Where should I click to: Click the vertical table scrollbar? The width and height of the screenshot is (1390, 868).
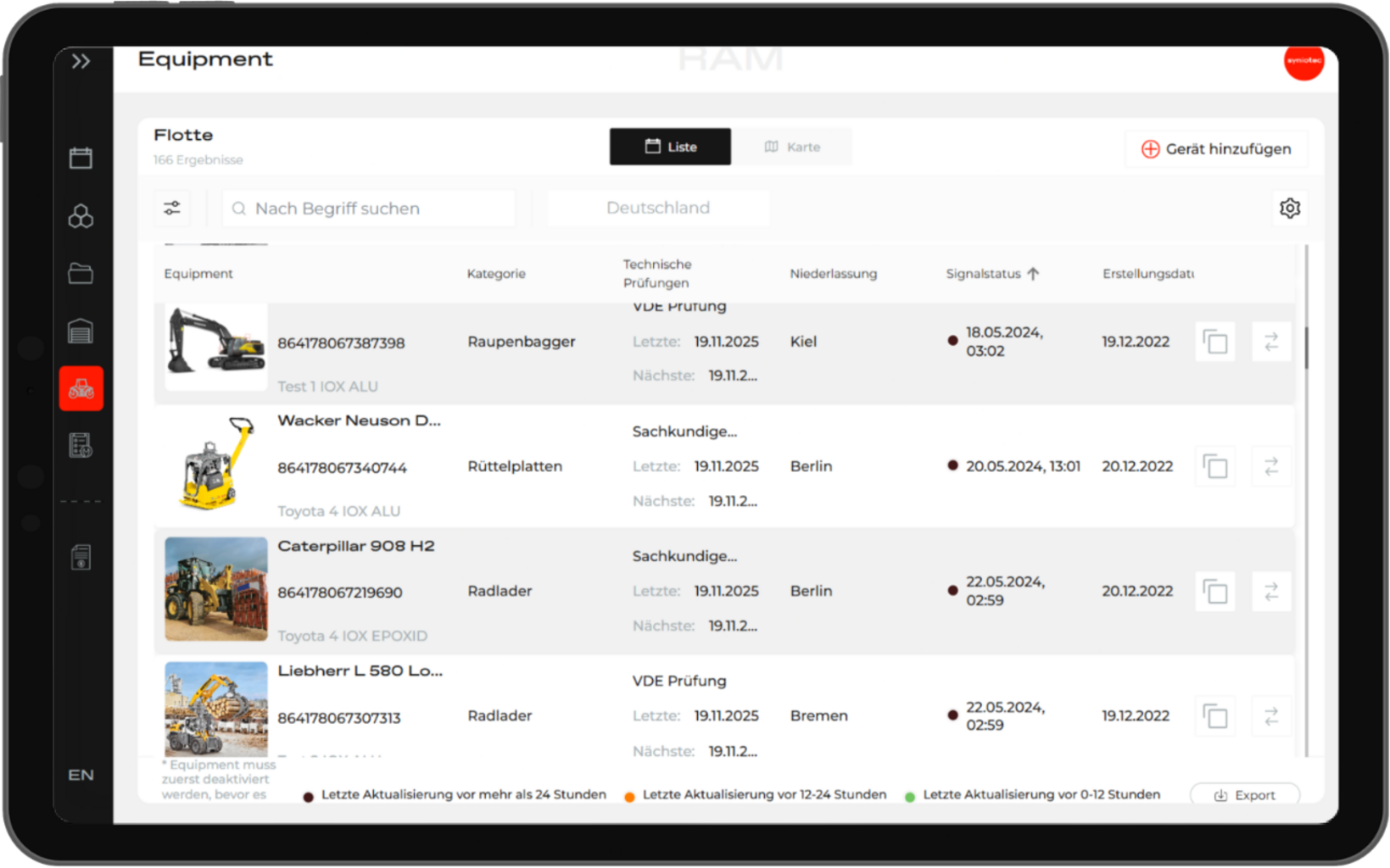coord(1306,348)
